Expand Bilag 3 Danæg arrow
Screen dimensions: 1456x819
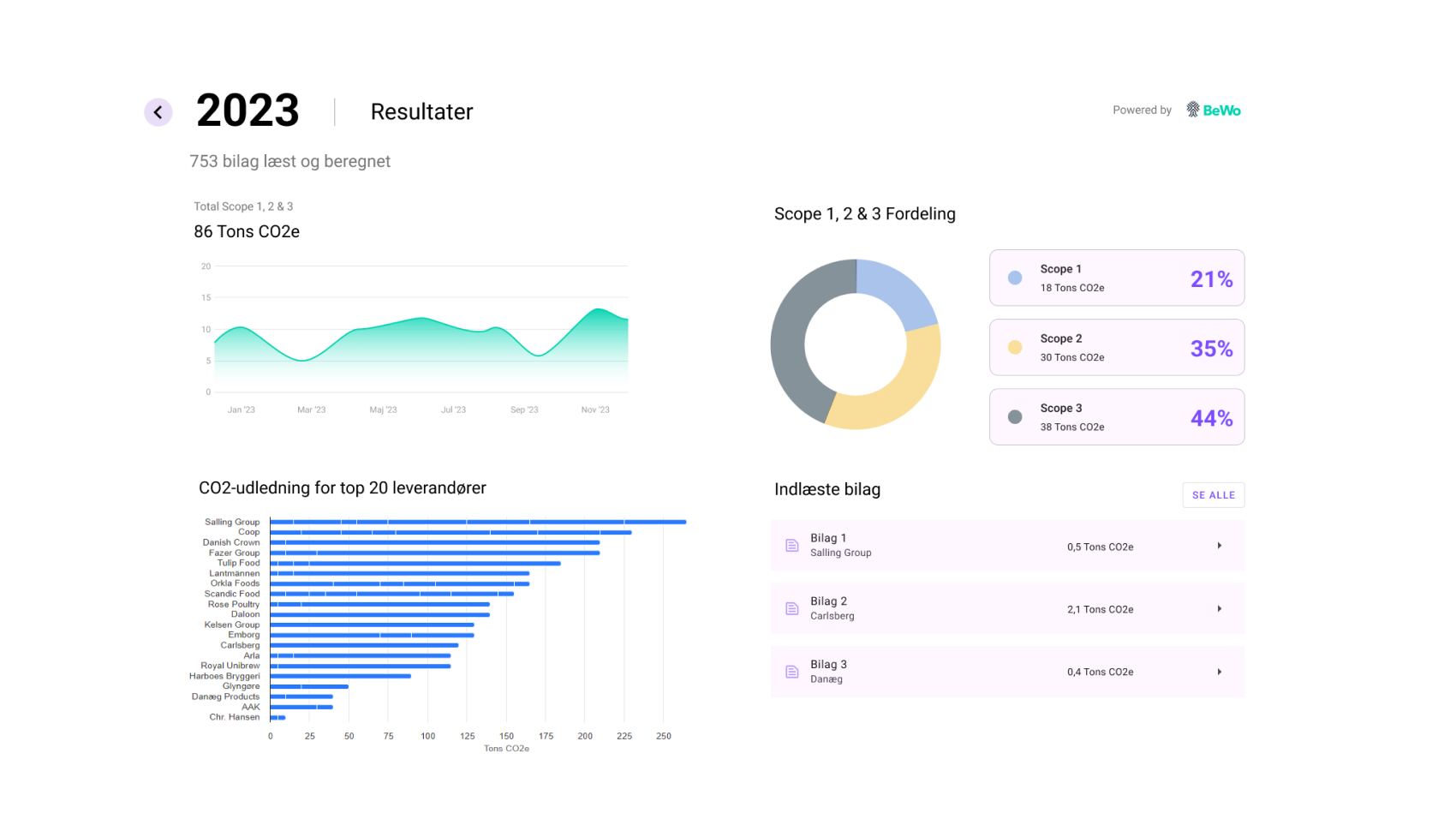[1219, 672]
